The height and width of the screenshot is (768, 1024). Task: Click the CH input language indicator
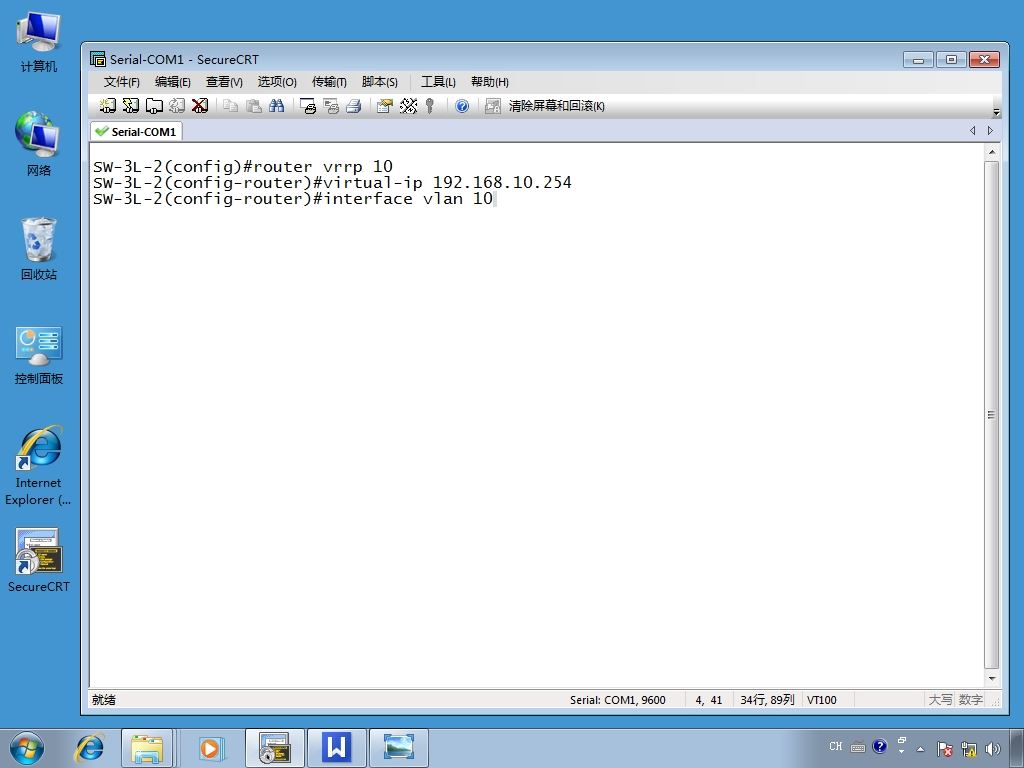coord(835,746)
